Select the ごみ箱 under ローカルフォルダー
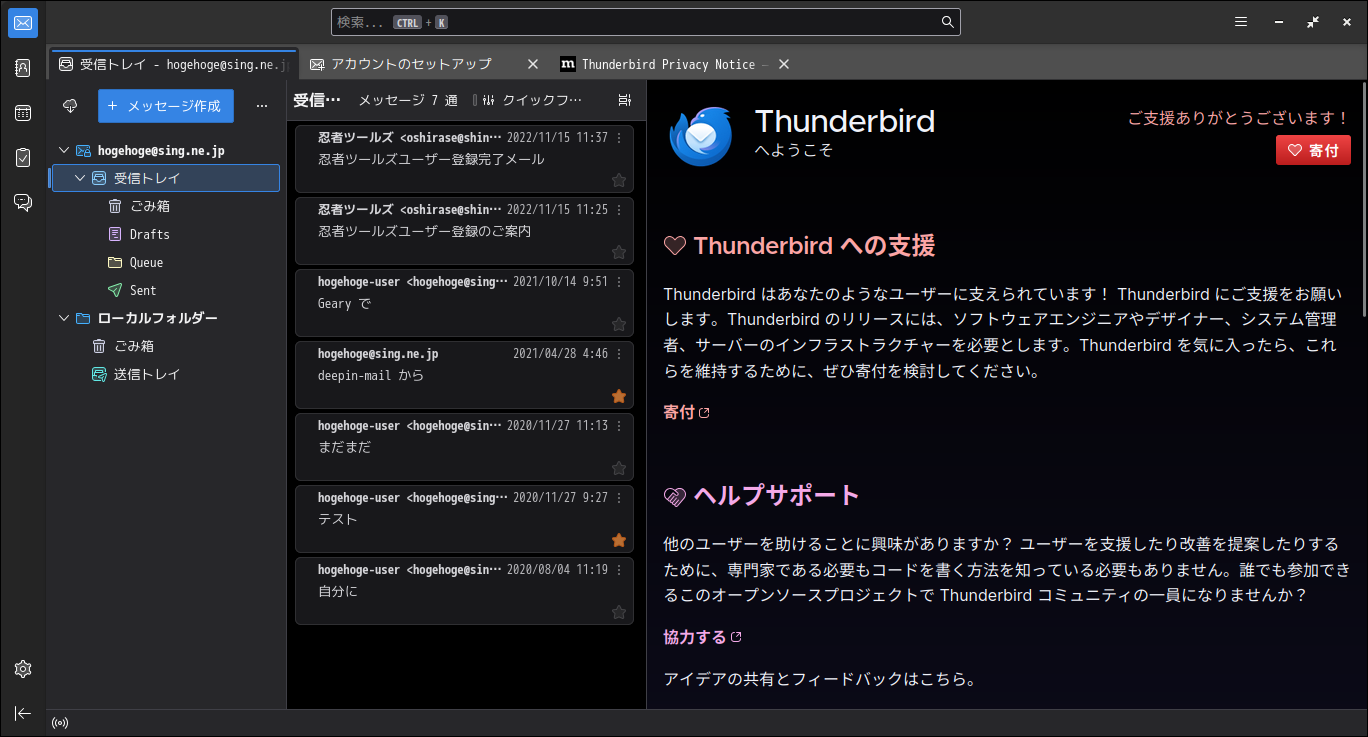1368x737 pixels. [x=165, y=346]
